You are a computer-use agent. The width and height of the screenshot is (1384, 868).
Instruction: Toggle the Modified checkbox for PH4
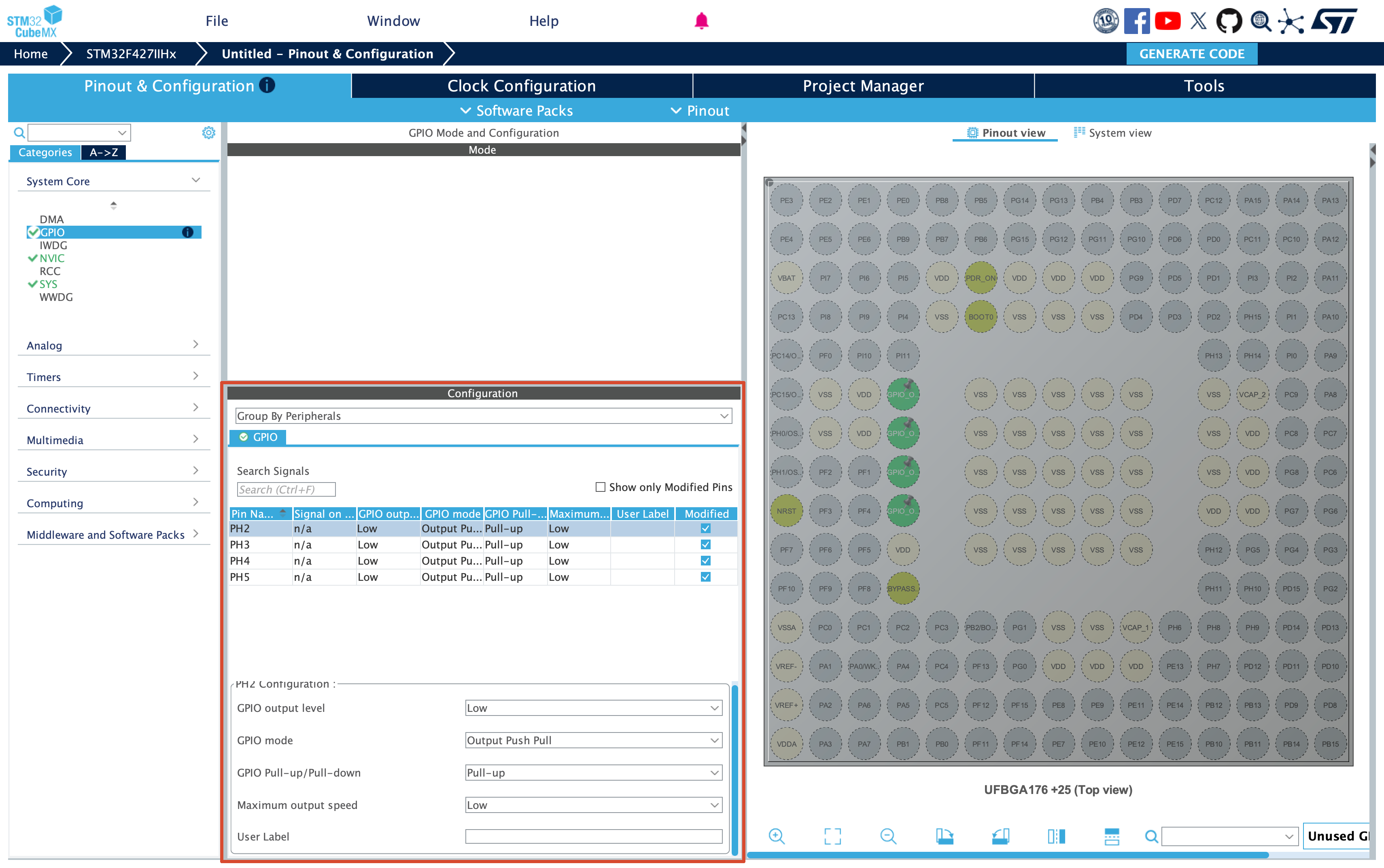click(706, 561)
